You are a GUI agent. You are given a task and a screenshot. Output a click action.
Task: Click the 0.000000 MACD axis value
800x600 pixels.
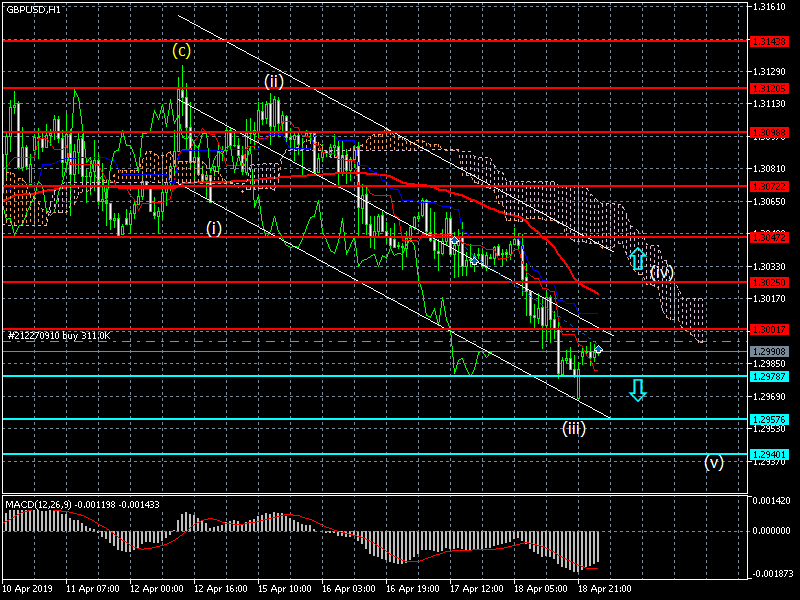click(771, 531)
